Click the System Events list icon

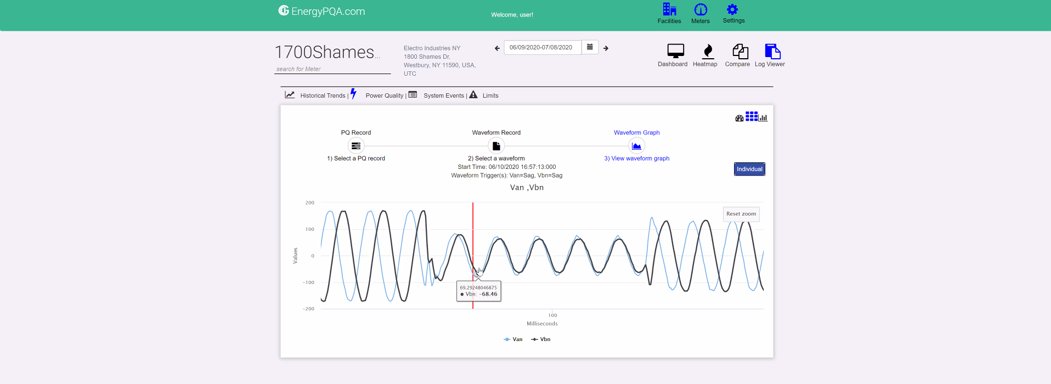tap(412, 94)
